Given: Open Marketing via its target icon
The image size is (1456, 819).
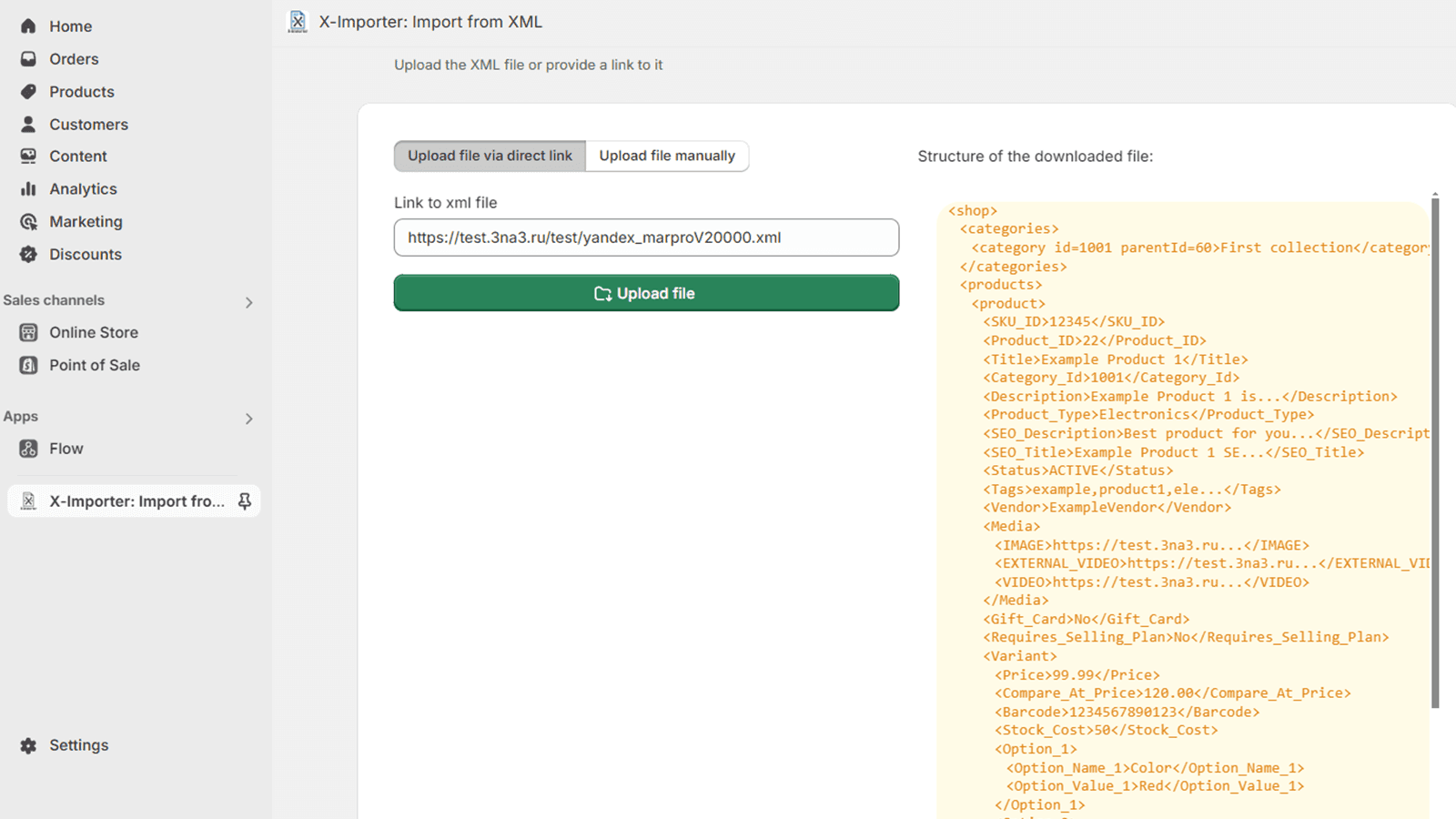Looking at the screenshot, I should [28, 222].
